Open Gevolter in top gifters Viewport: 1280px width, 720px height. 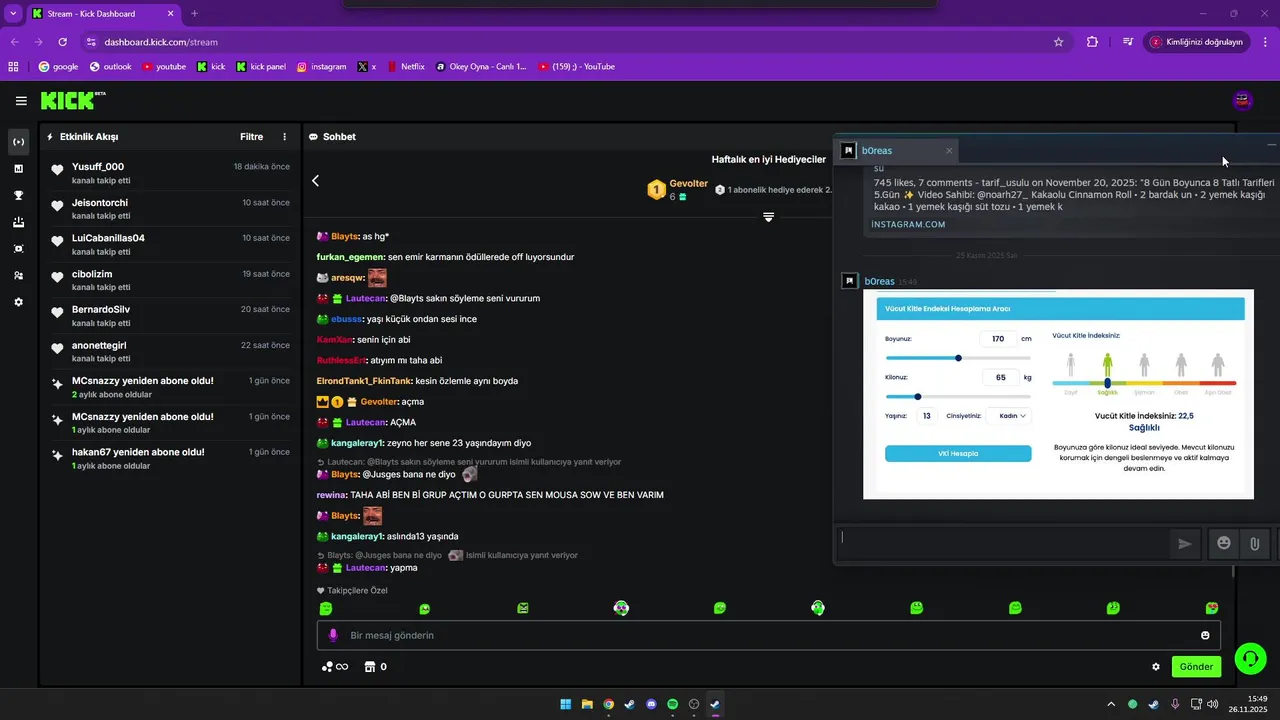point(688,184)
